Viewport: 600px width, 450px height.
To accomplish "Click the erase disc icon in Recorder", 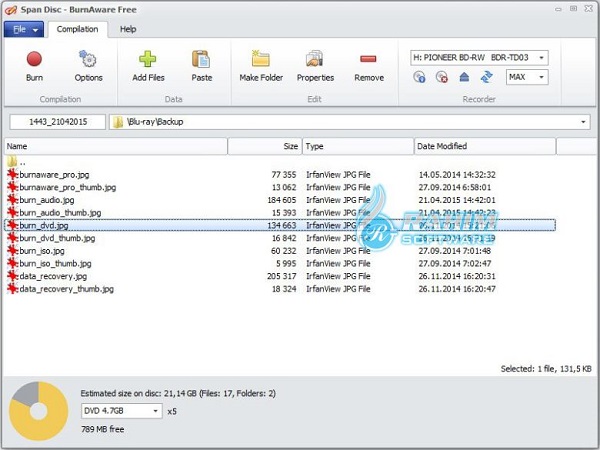I will [x=442, y=77].
